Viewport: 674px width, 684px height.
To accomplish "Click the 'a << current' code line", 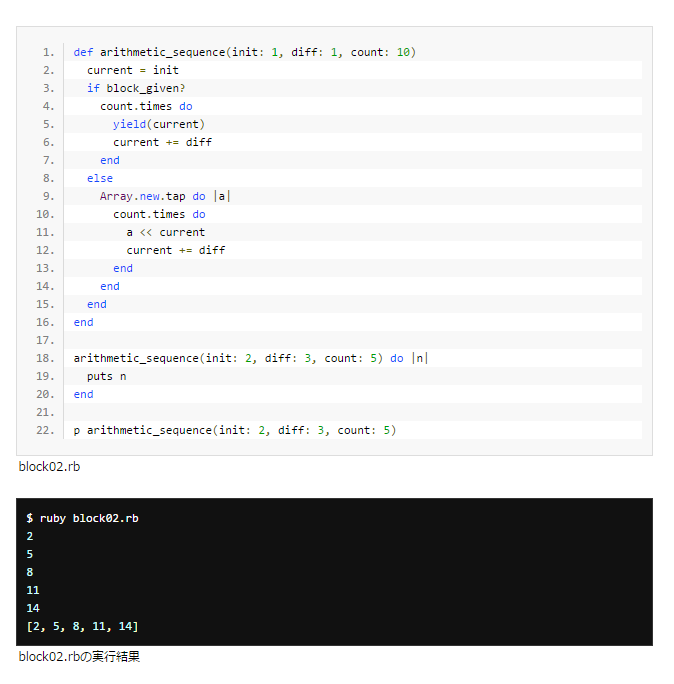I will click(165, 232).
